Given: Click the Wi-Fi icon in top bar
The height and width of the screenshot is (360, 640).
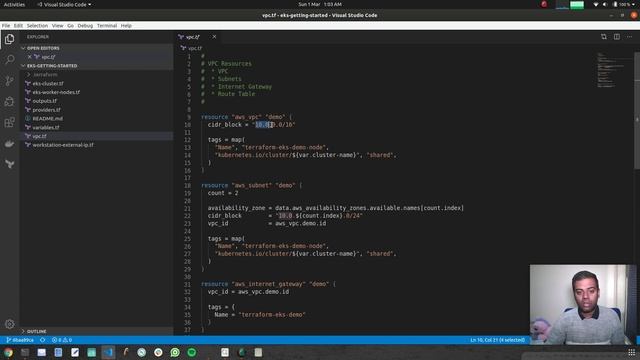Looking at the screenshot, I should [x=596, y=4].
